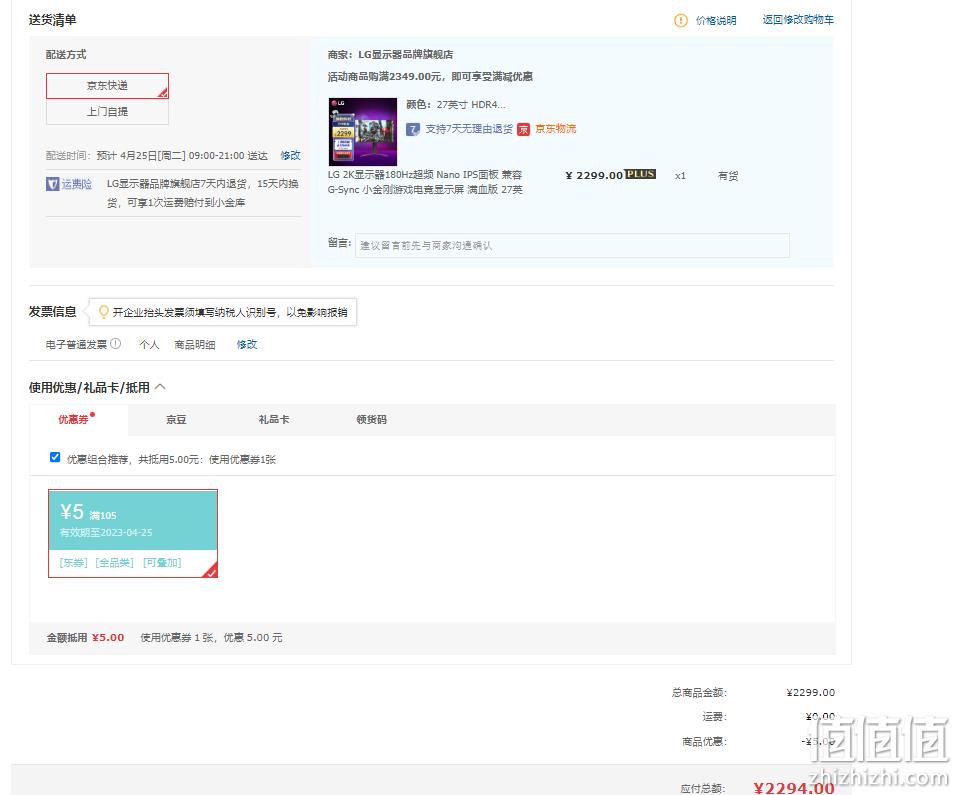Click the 个人 invoice type text
The height and width of the screenshot is (795, 958).
pos(149,345)
